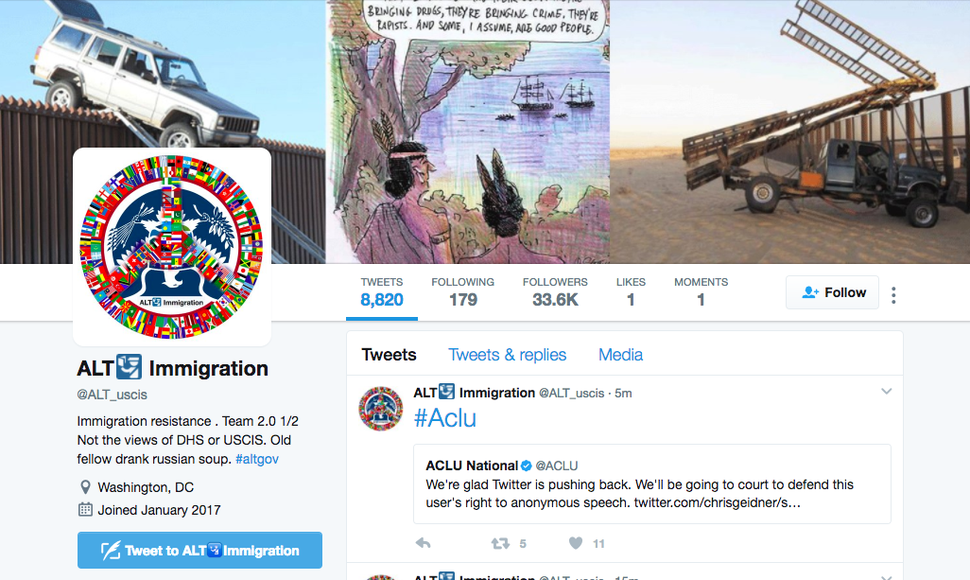Open the Media tab
This screenshot has width=970, height=580.
pyautogui.click(x=620, y=355)
